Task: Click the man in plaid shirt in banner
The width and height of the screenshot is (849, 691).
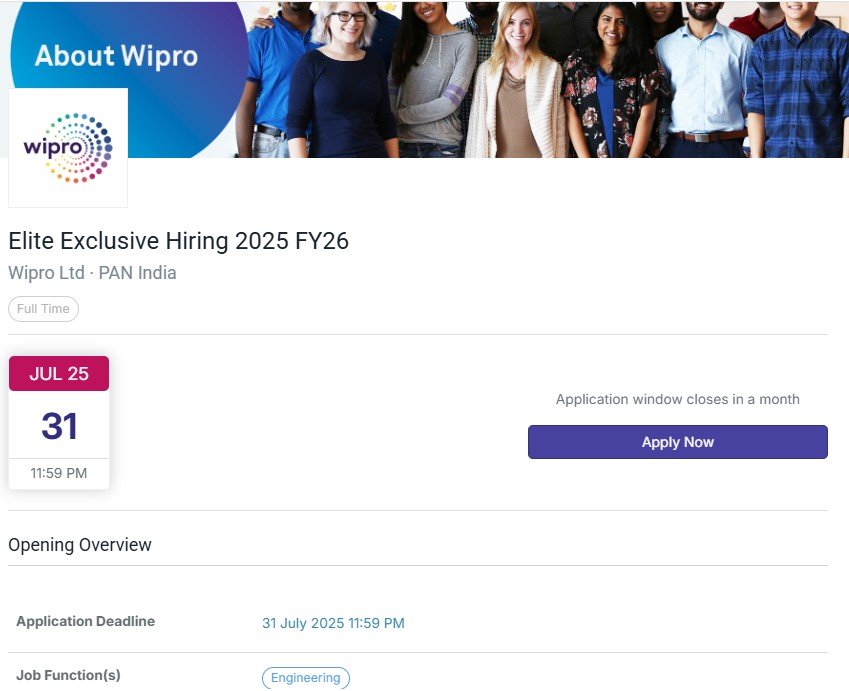Action: pos(799,81)
